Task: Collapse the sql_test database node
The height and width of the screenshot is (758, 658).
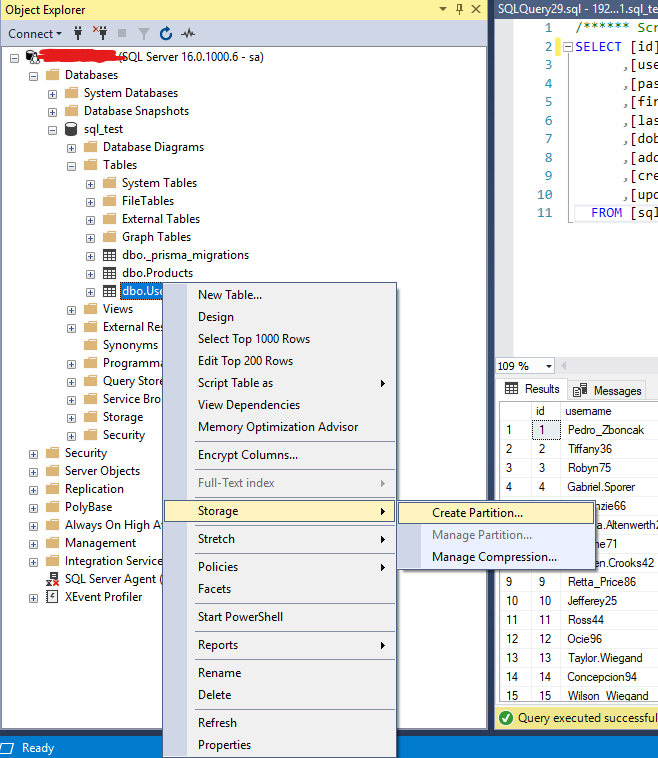Action: 52,130
